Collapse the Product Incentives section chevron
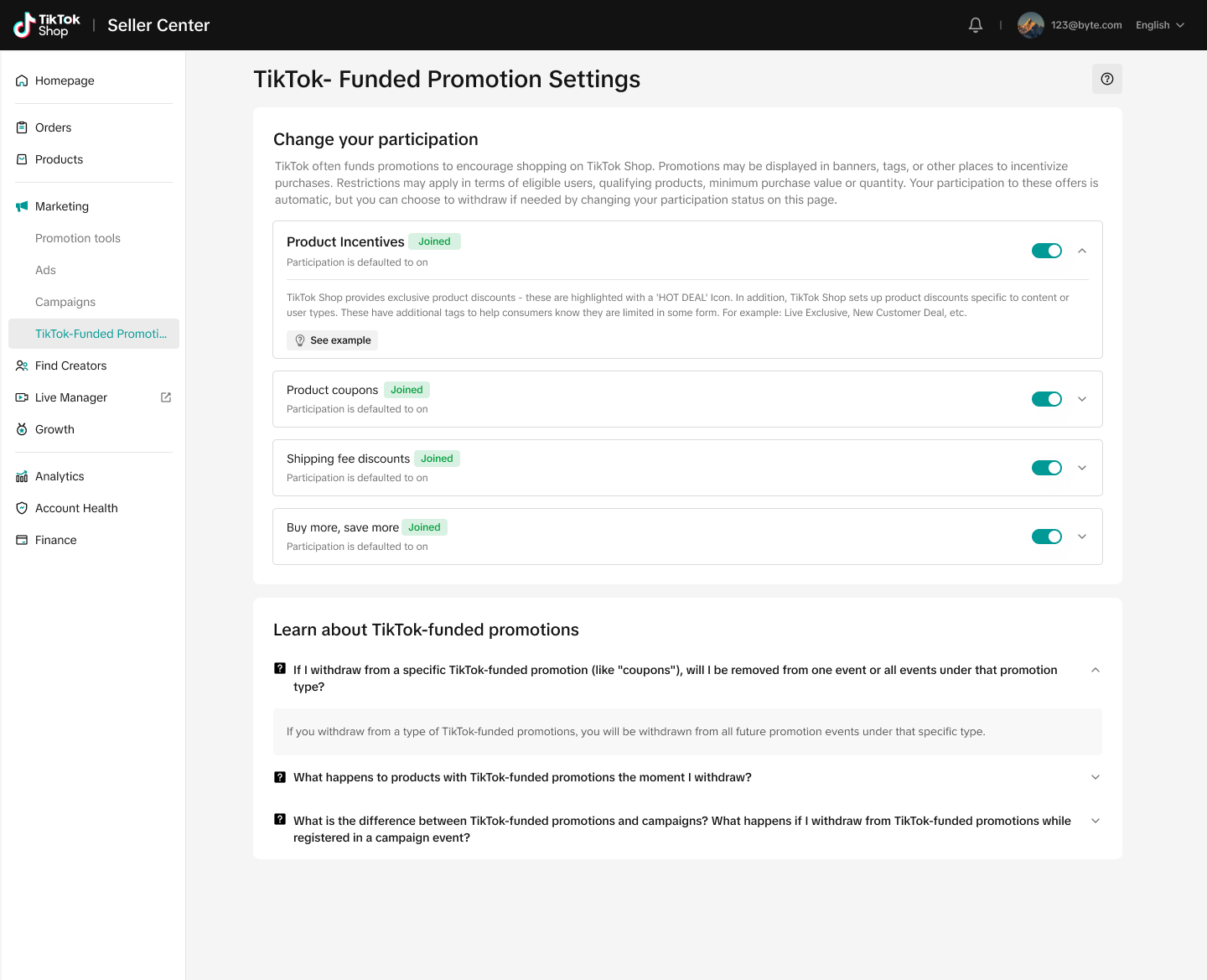Screen dimensions: 1207x980 [1082, 251]
